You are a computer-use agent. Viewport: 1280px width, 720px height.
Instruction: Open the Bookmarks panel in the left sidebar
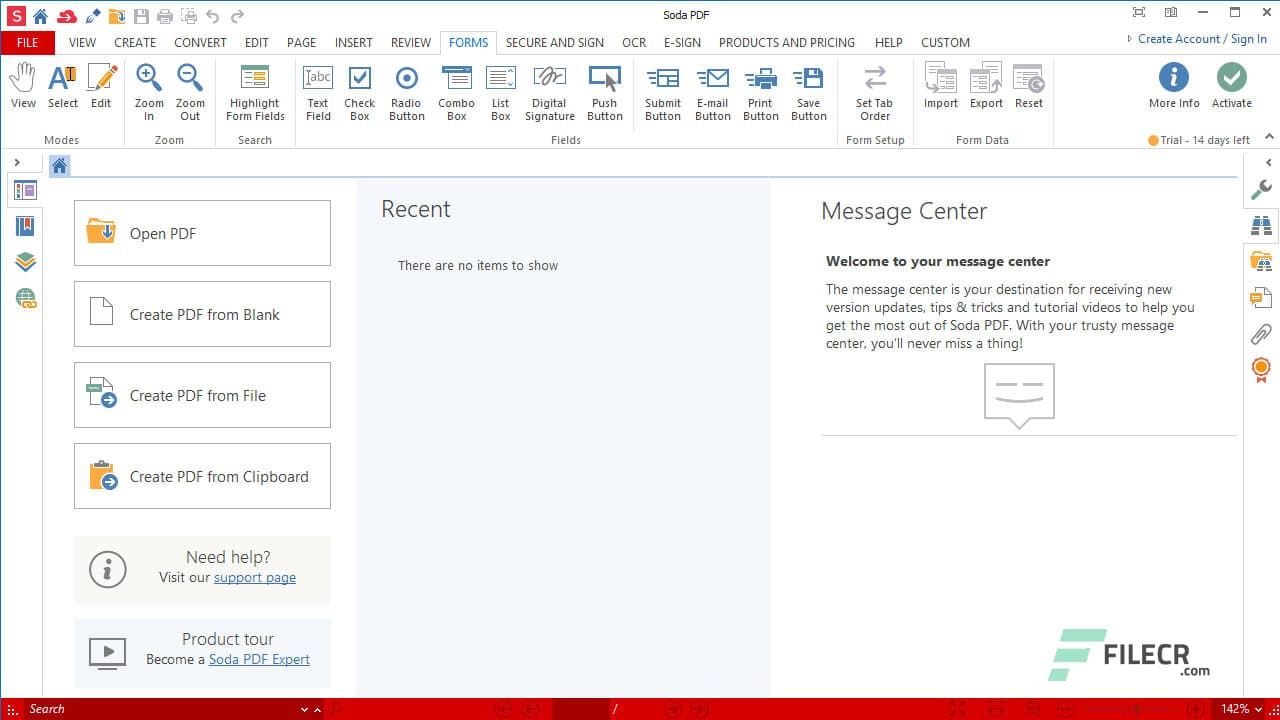[25, 225]
